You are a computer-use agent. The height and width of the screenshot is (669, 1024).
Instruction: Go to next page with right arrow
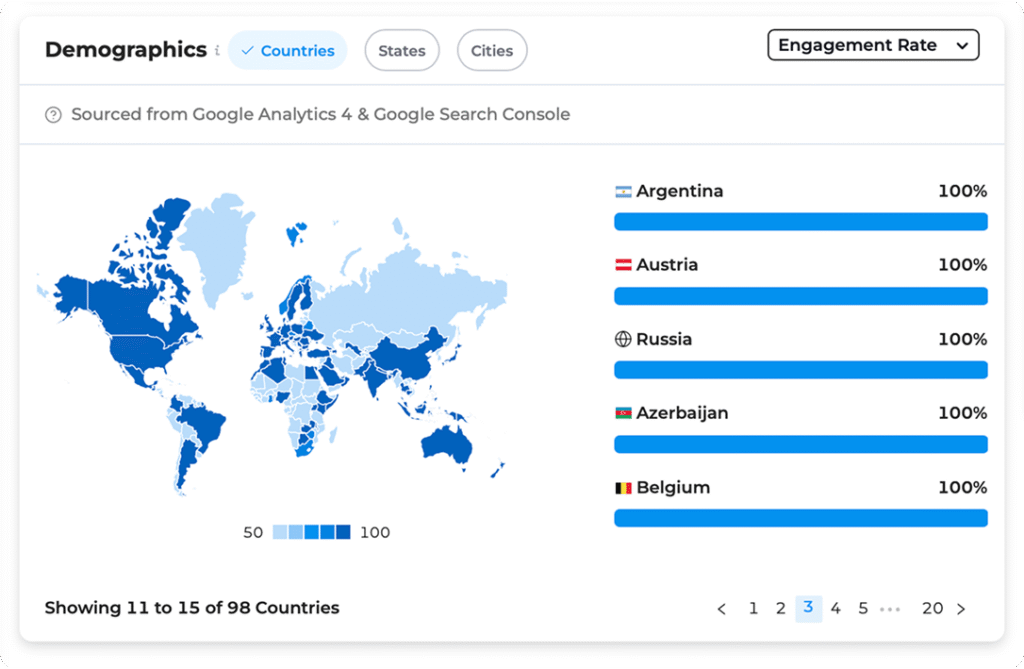point(961,609)
